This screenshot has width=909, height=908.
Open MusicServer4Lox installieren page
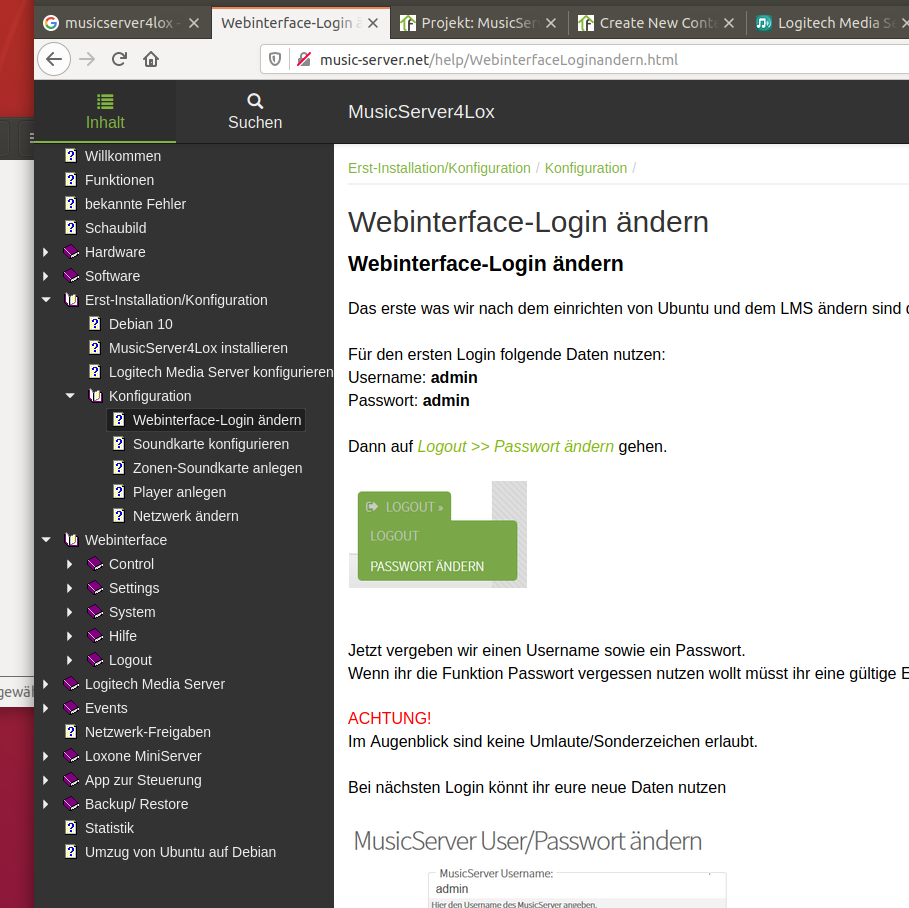pos(198,348)
